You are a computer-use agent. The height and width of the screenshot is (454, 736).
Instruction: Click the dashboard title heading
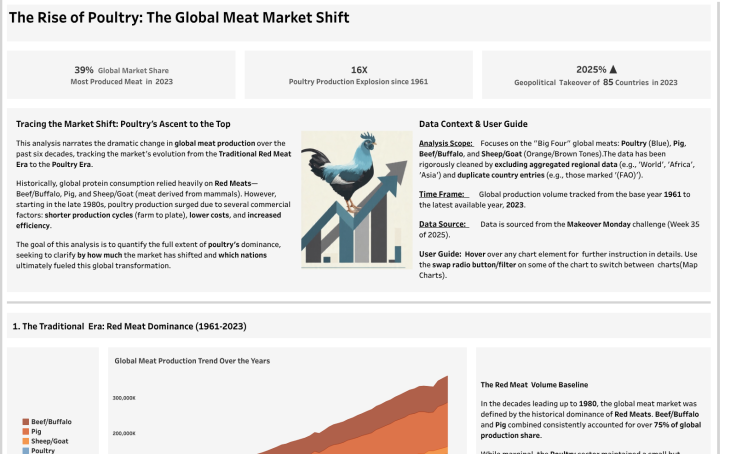tap(179, 18)
